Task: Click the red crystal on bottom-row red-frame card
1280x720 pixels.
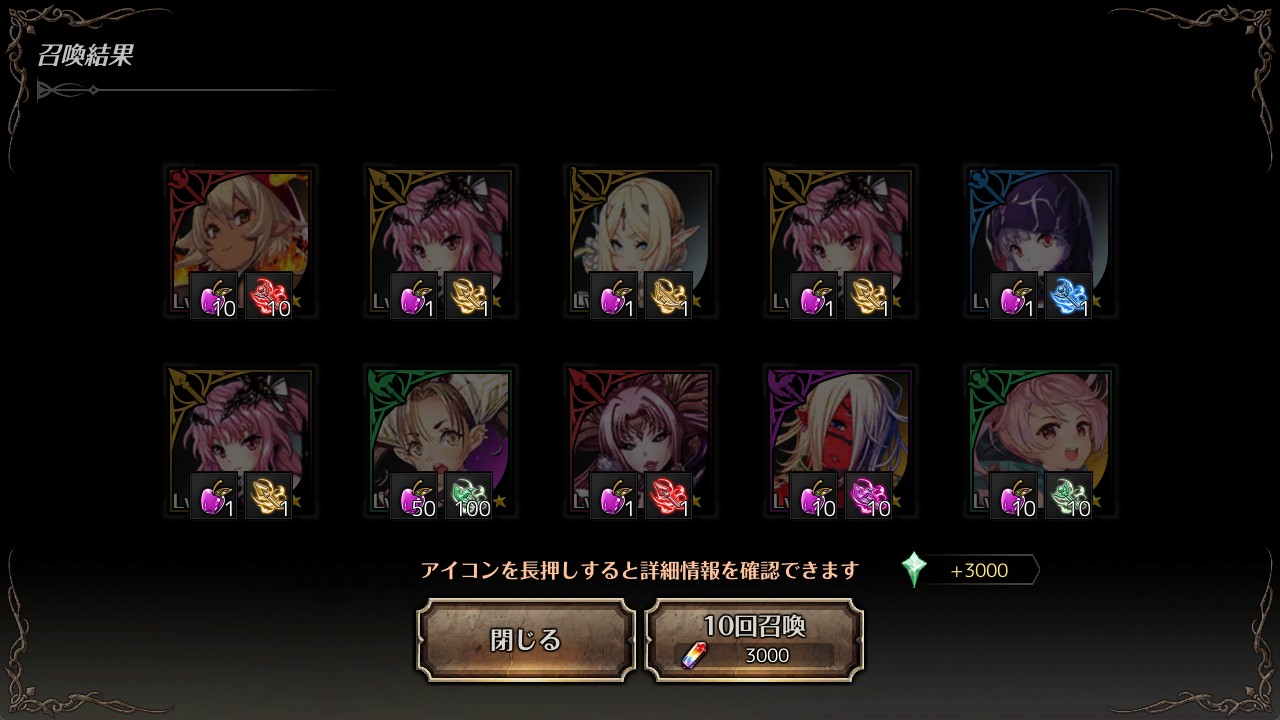Action: [x=668, y=496]
